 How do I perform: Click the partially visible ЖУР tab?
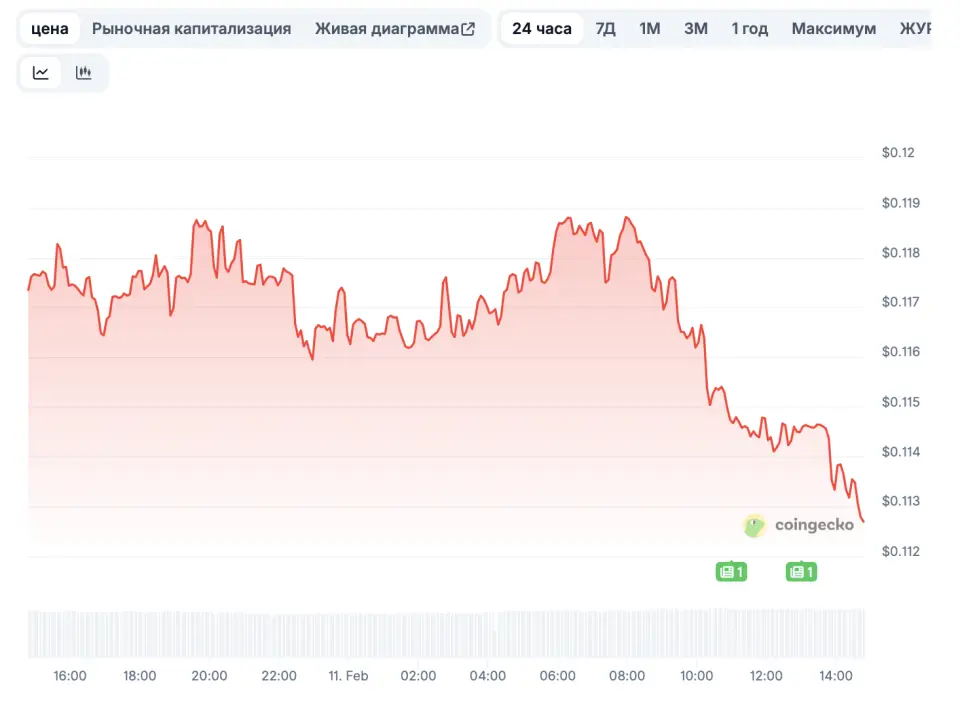pos(915,29)
